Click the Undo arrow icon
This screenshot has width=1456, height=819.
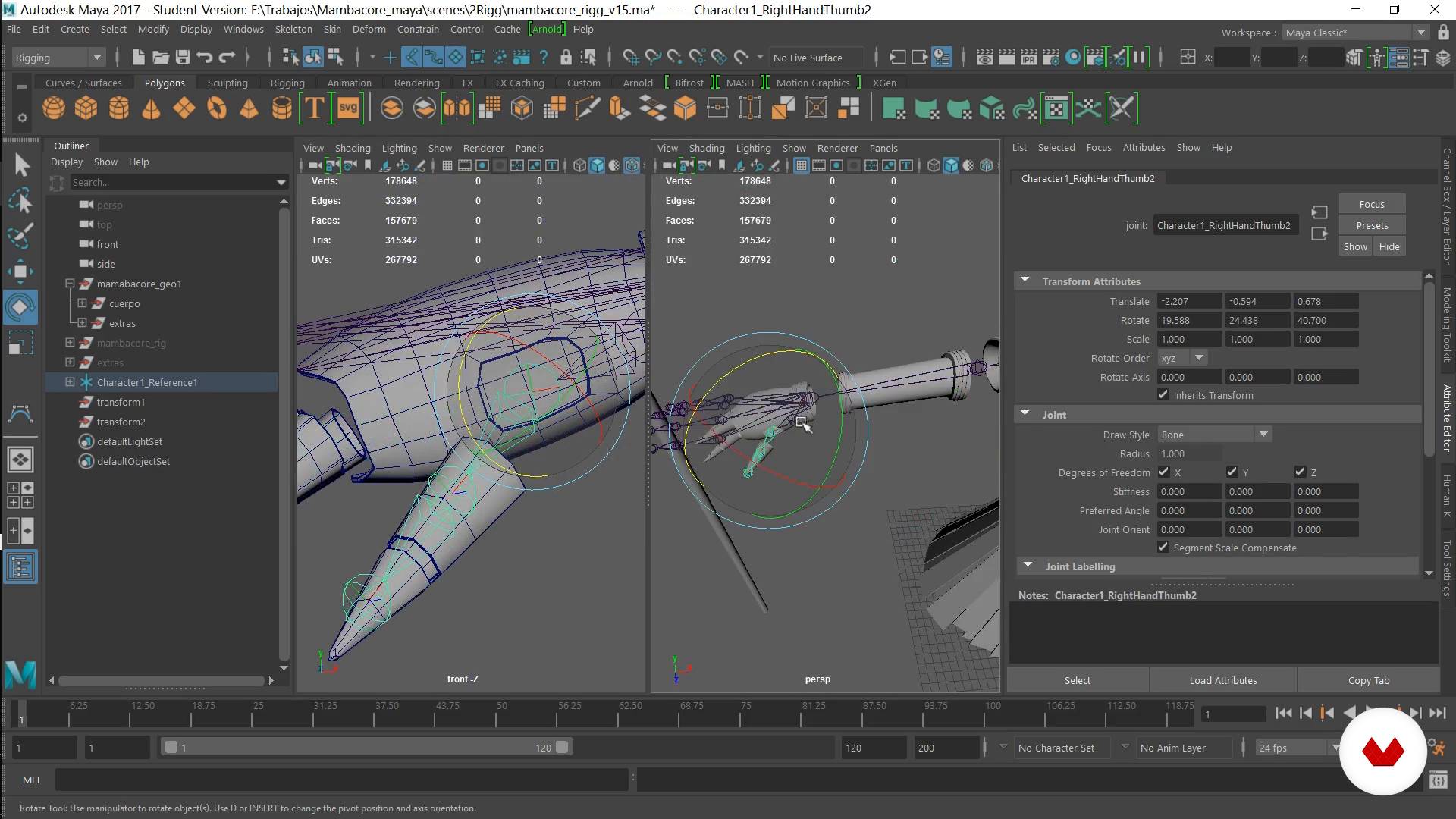pos(204,57)
